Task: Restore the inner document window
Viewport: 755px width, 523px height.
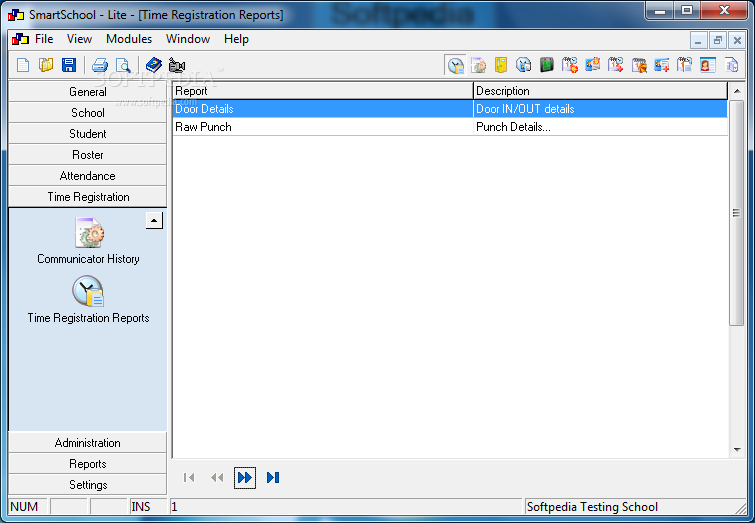Action: pos(717,40)
